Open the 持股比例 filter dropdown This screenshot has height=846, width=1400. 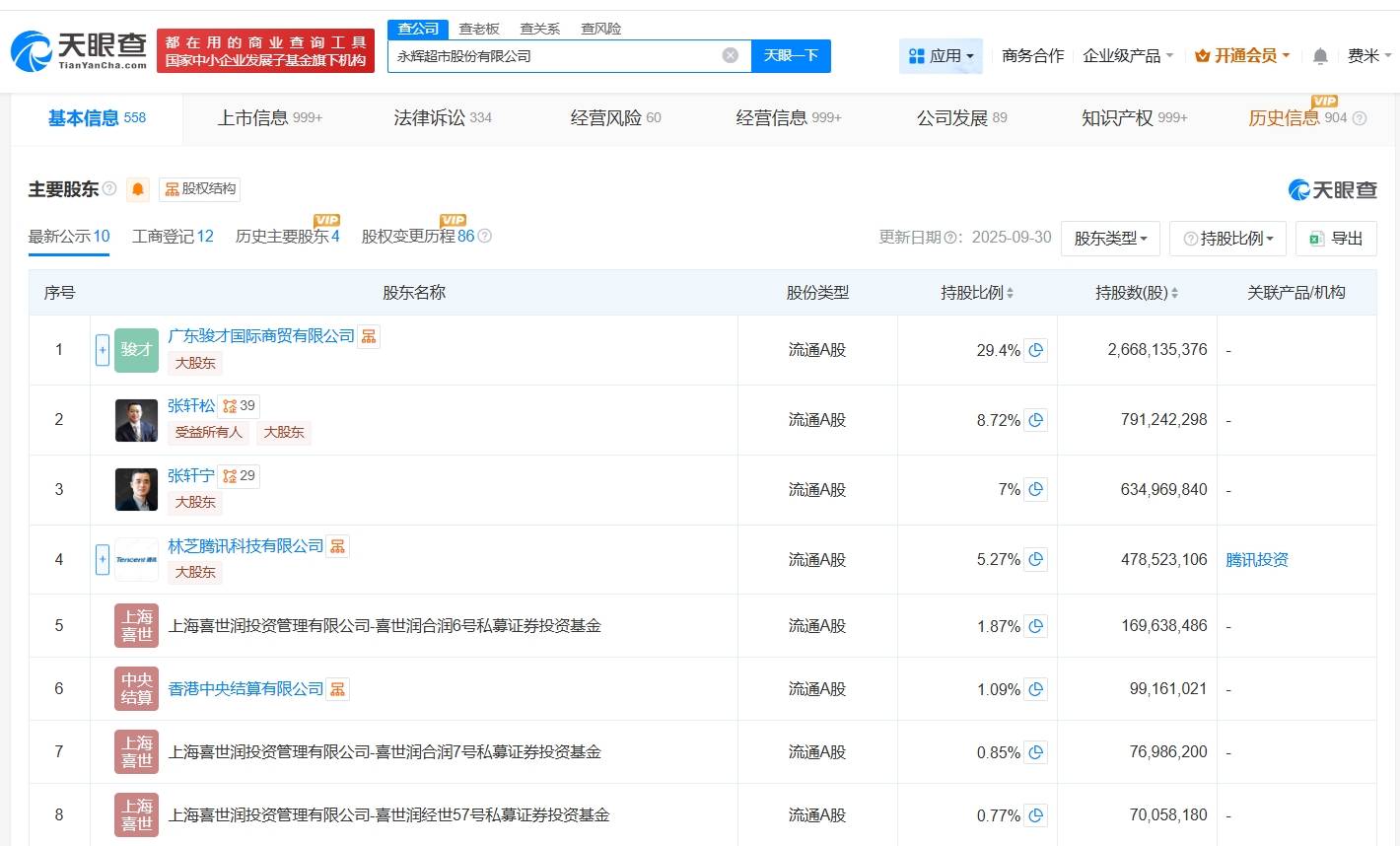point(1227,239)
